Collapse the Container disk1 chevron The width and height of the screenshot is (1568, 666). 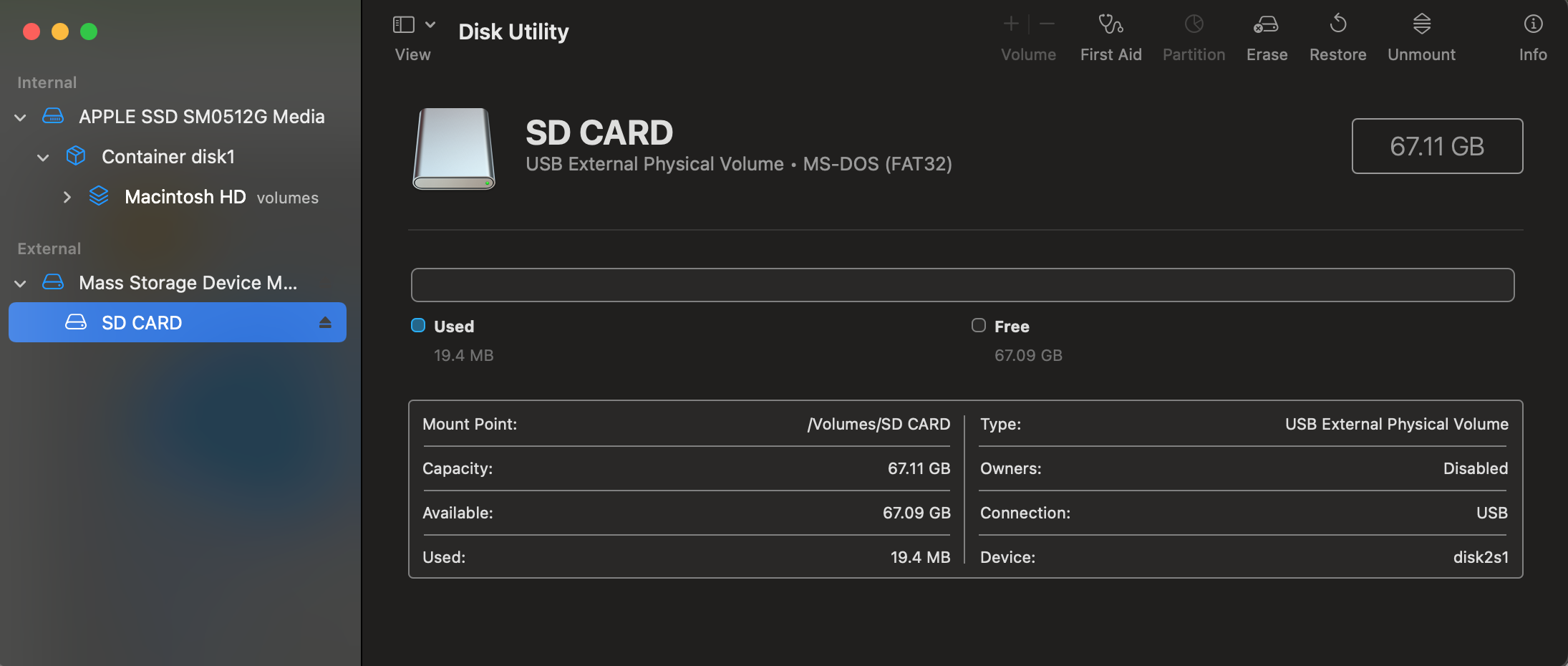[43, 157]
